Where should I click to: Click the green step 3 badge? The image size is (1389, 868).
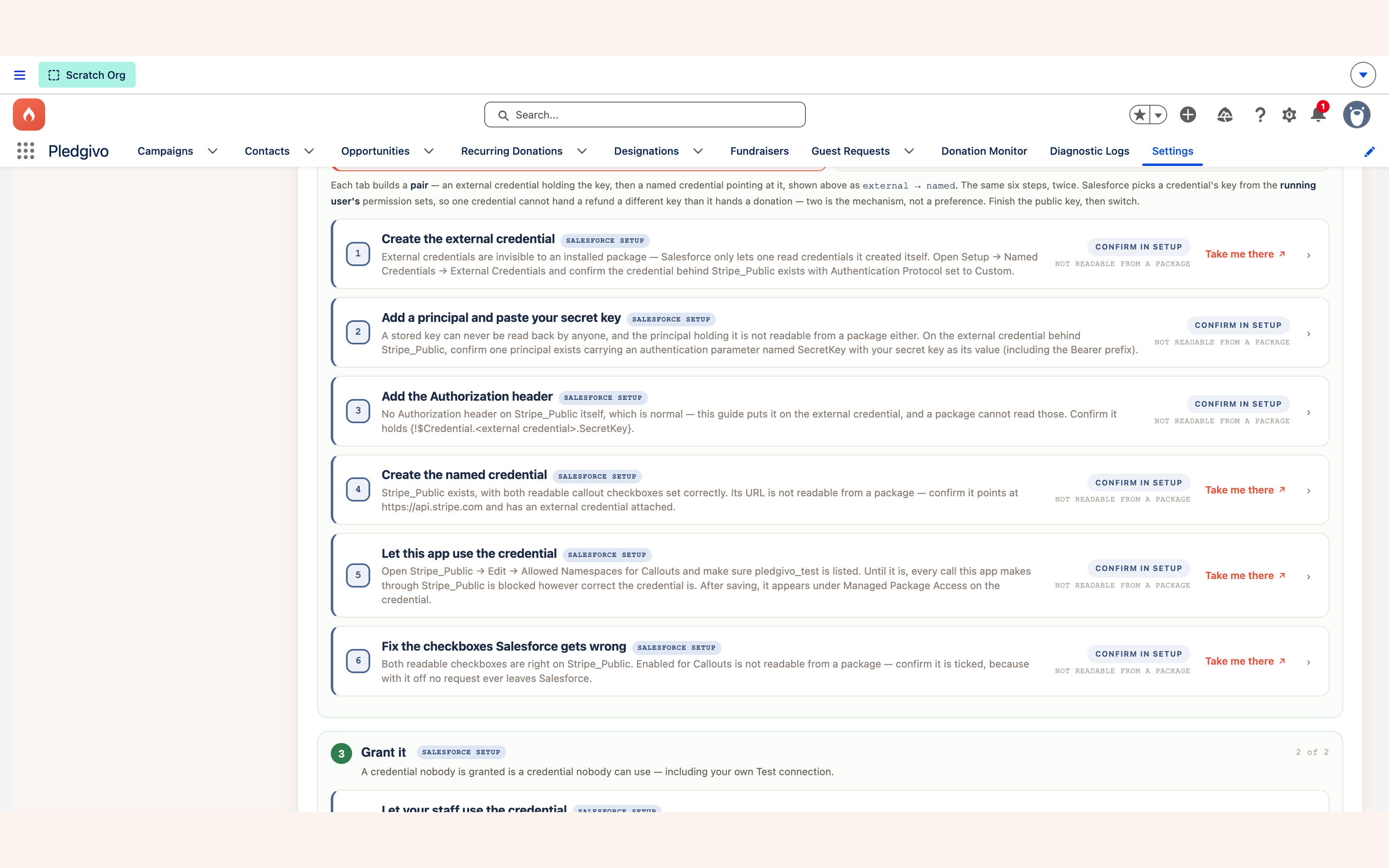[341, 753]
